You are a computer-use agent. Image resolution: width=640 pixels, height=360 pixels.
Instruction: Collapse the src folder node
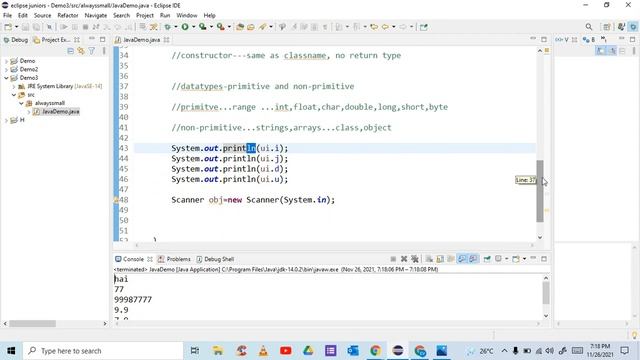13,95
